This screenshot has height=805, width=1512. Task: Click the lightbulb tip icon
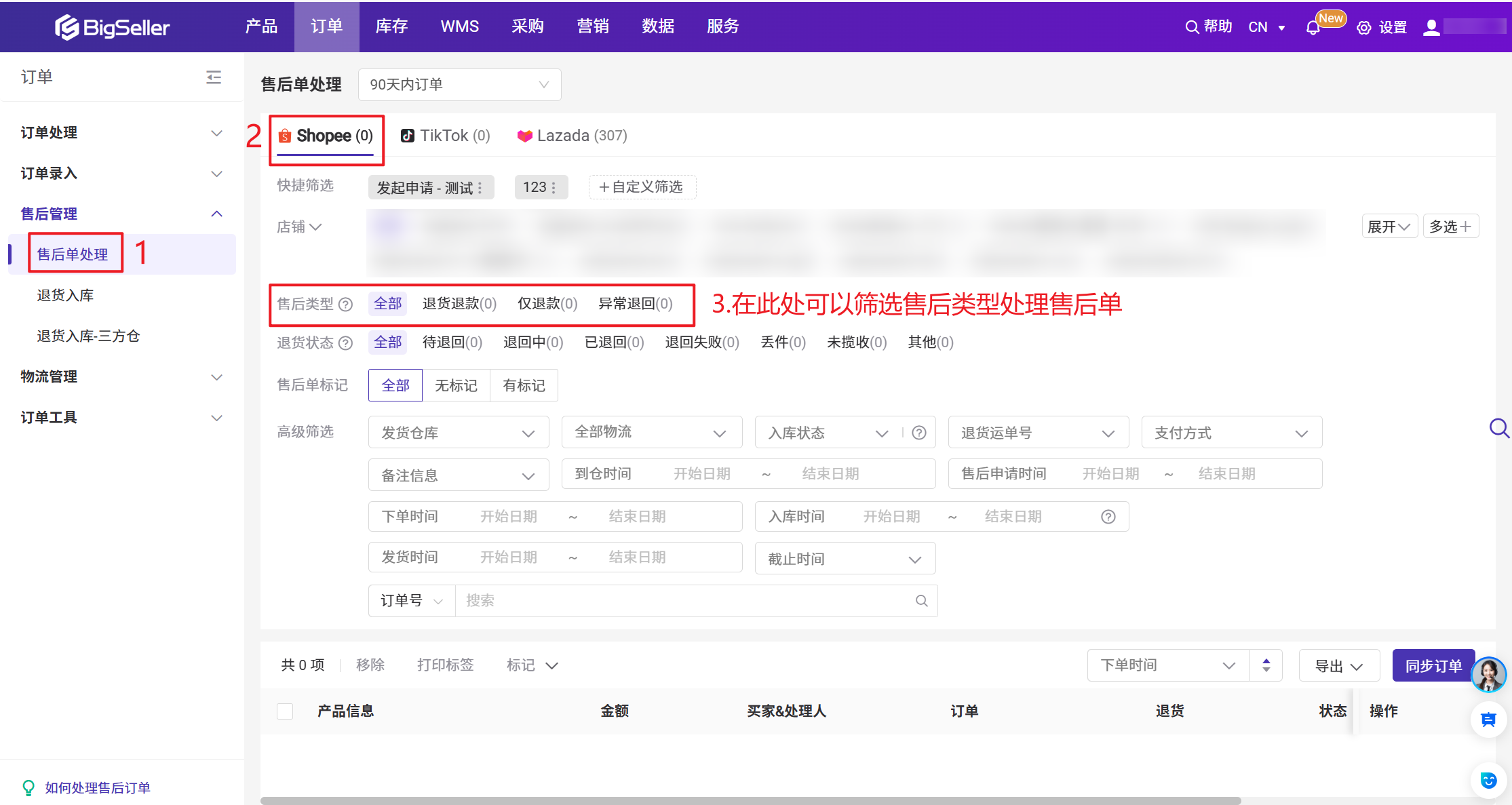click(x=28, y=787)
